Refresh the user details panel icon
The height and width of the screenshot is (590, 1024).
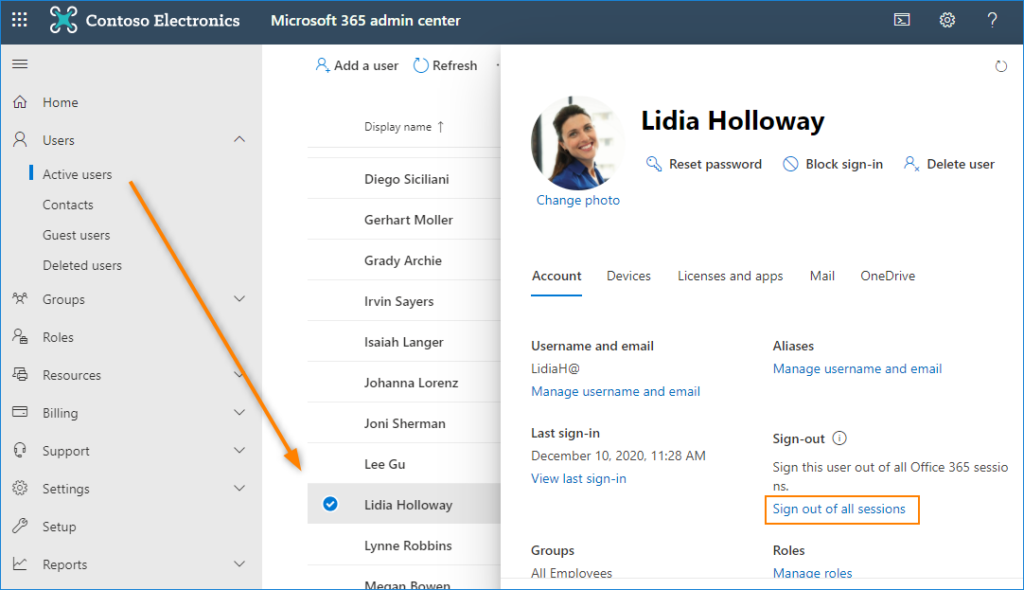[x=1000, y=66]
